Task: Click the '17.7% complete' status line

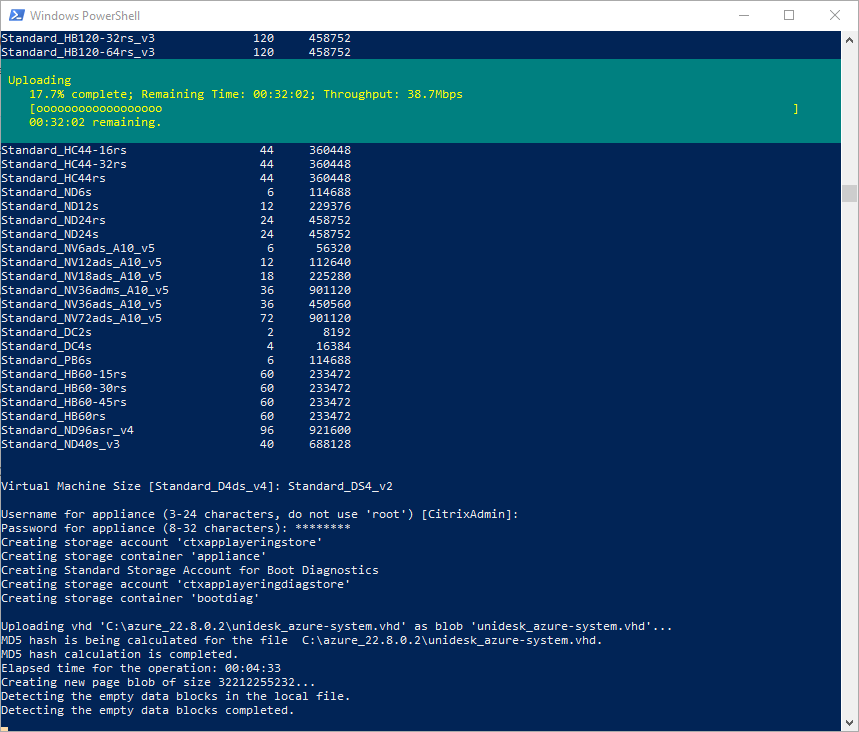Action: click(246, 94)
